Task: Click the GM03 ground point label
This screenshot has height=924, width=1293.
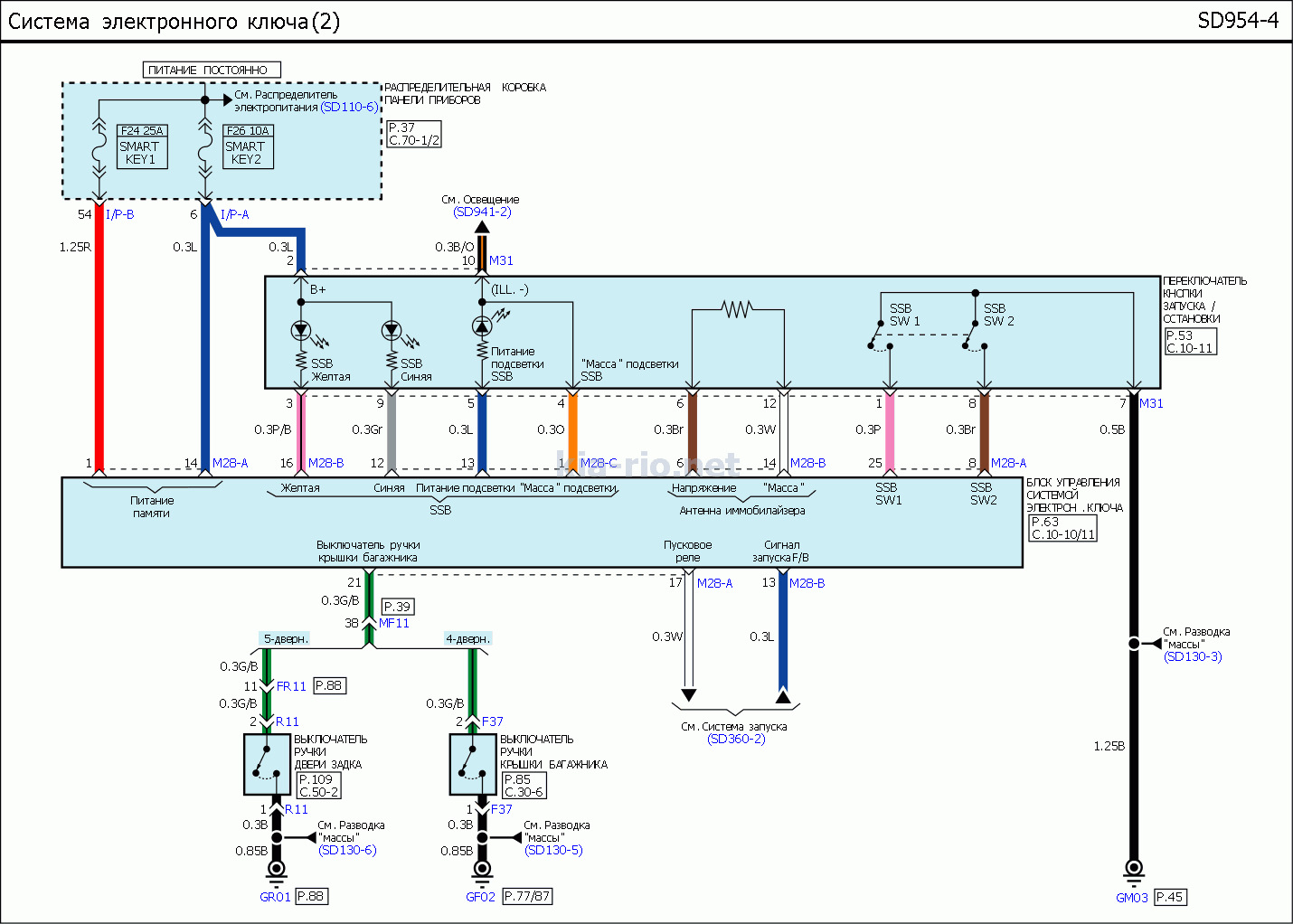Action: click(1132, 898)
